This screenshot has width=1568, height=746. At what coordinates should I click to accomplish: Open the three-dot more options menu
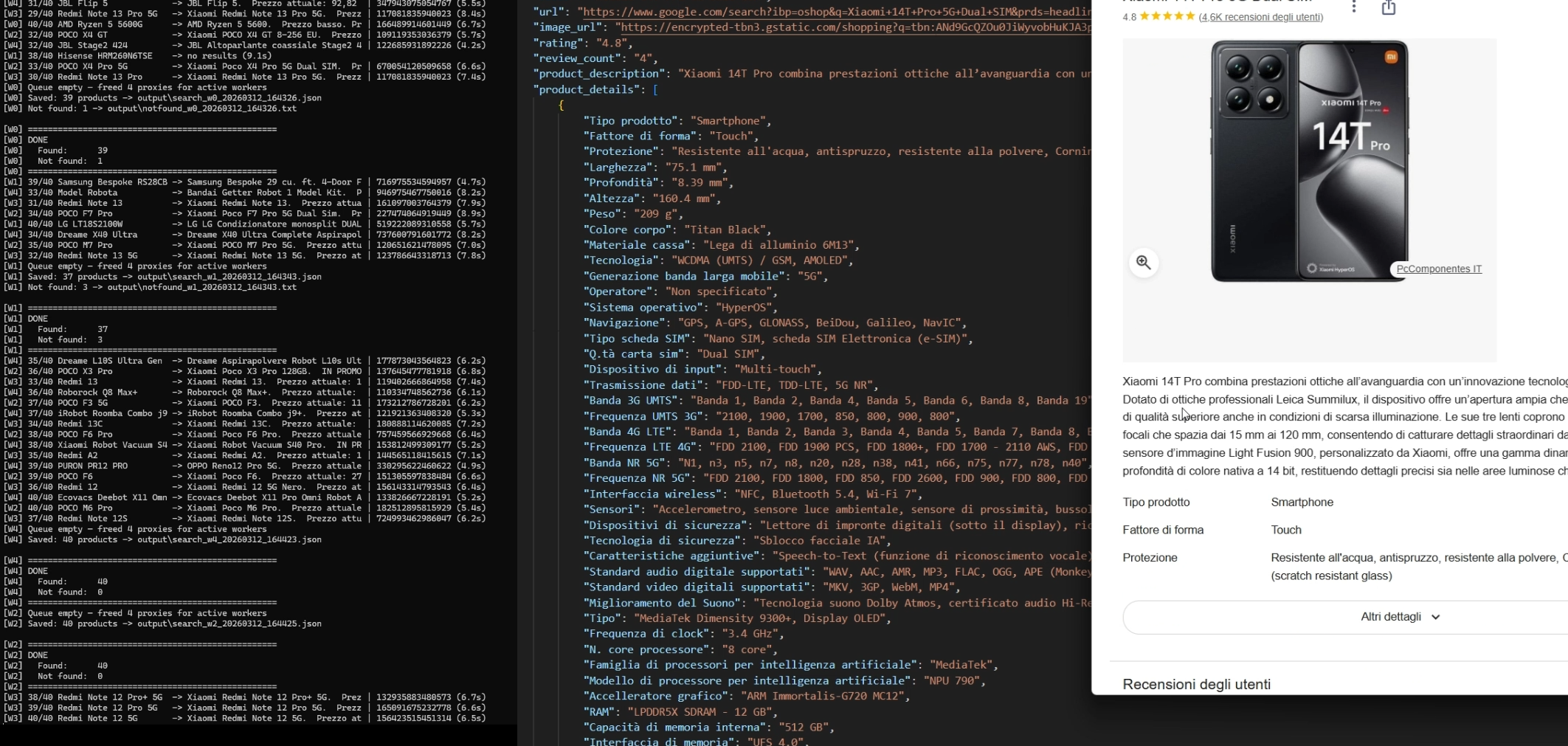click(x=1353, y=7)
